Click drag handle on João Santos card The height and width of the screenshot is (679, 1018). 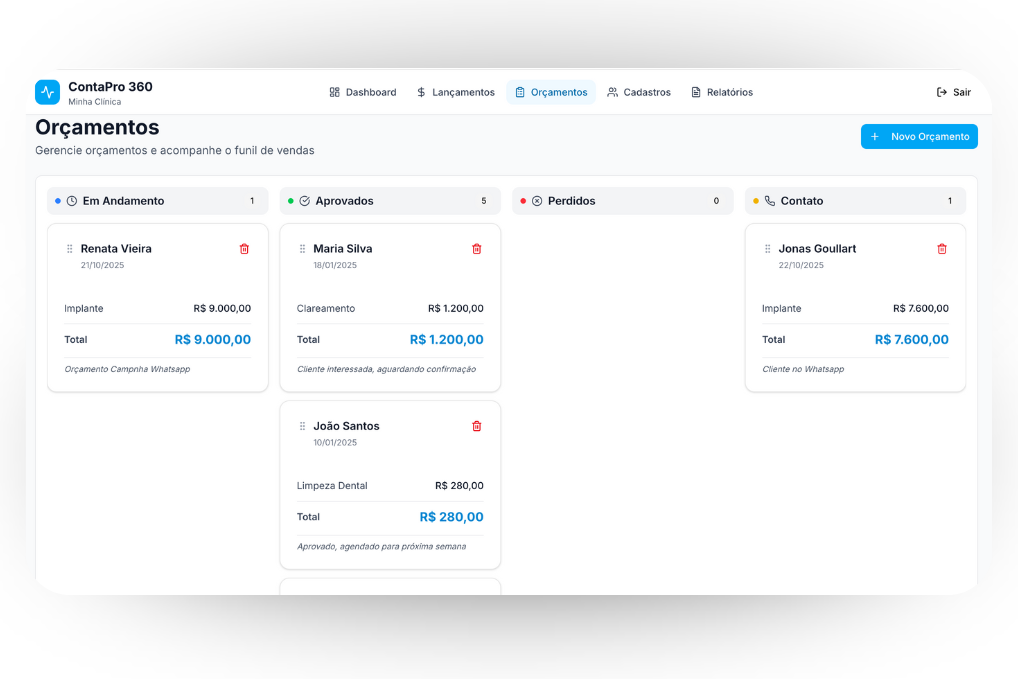point(302,426)
